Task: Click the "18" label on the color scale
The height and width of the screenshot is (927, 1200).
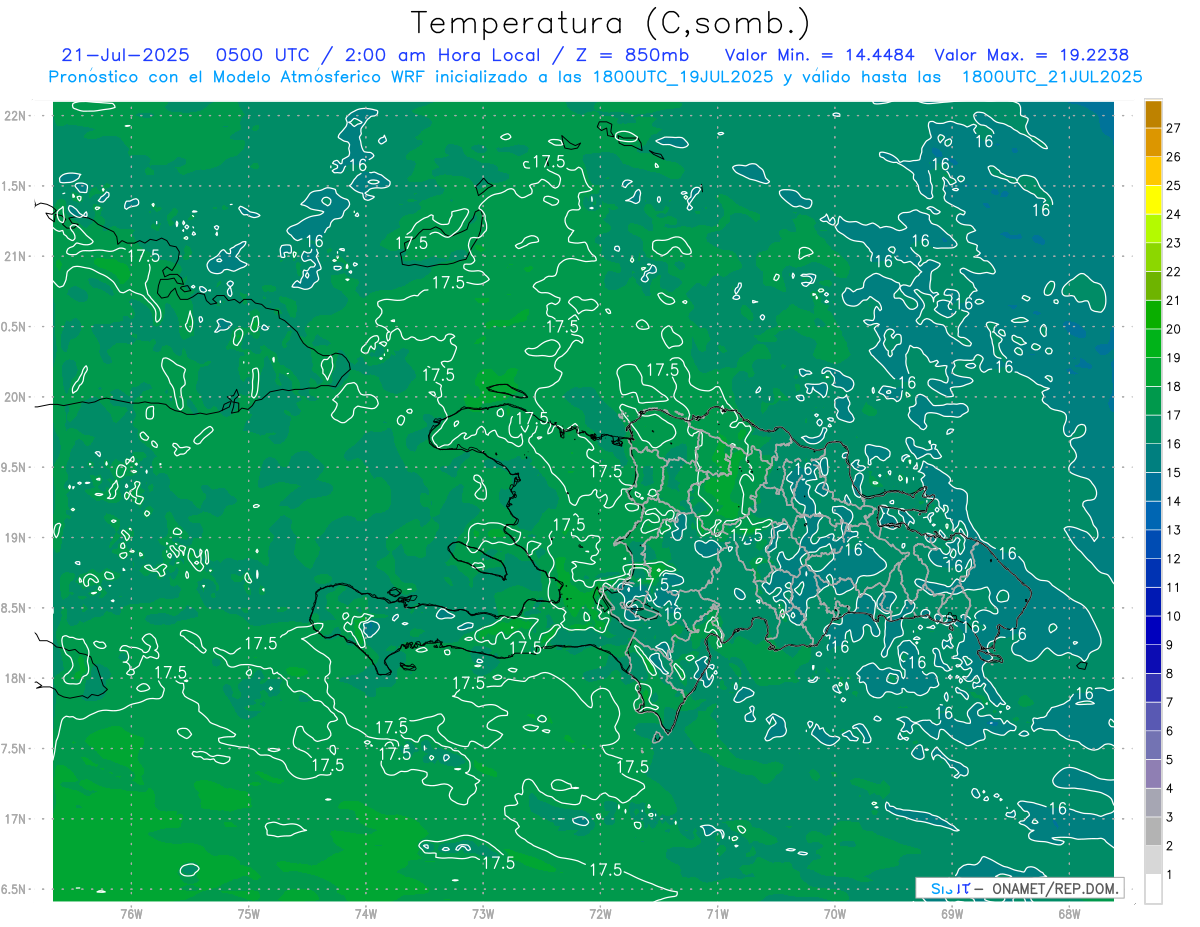Action: tap(1173, 387)
